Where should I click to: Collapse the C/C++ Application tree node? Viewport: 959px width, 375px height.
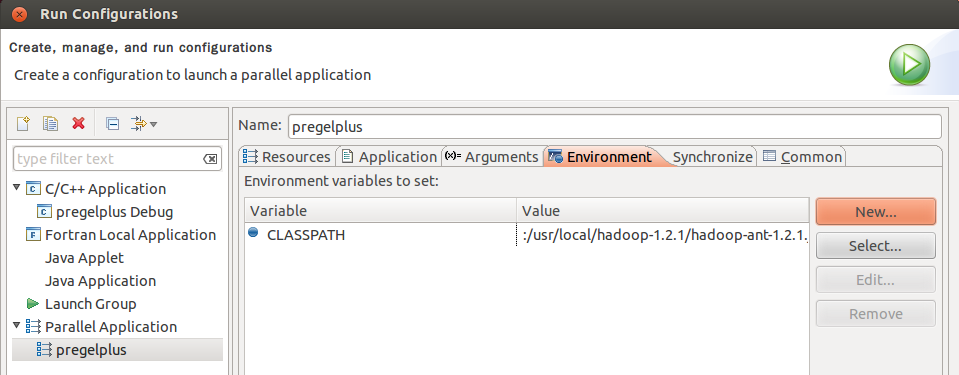pyautogui.click(x=17, y=188)
